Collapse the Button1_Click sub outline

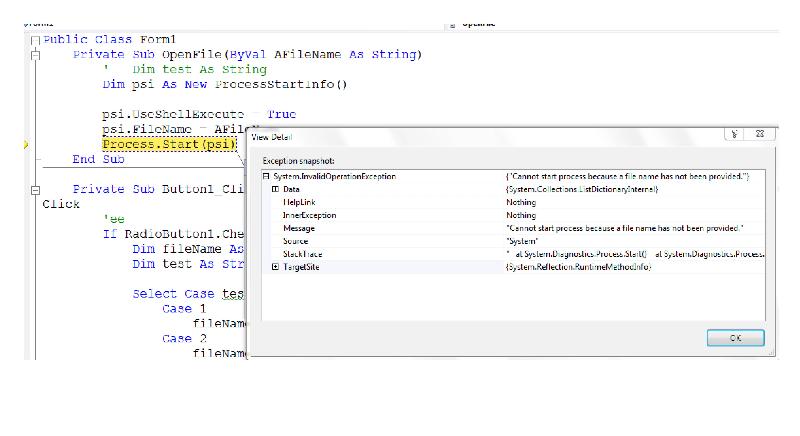[x=35, y=190]
